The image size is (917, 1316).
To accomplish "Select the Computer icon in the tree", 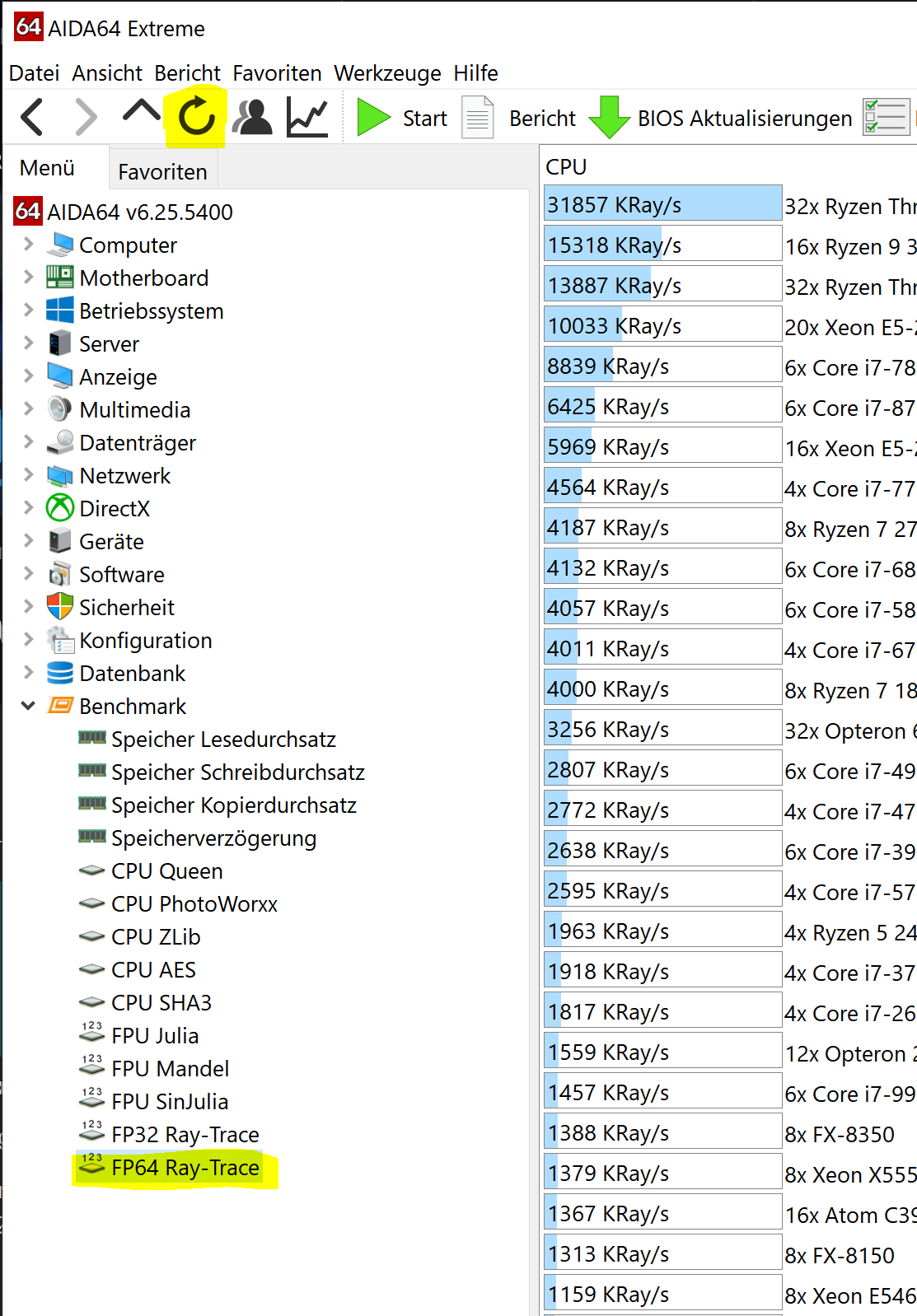I will (x=60, y=245).
